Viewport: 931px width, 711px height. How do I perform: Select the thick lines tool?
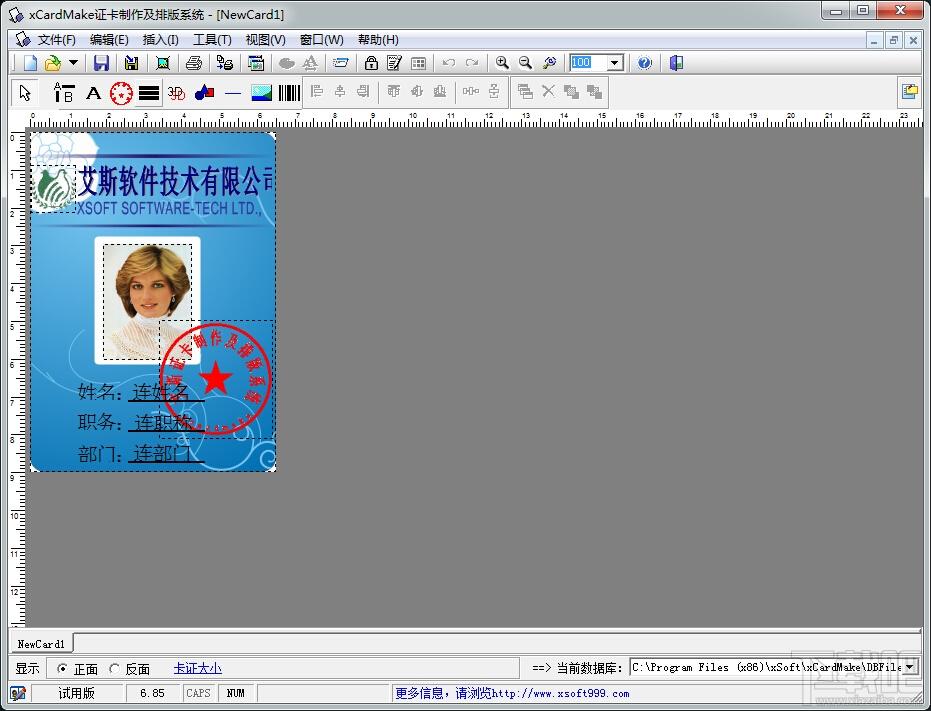tap(149, 93)
